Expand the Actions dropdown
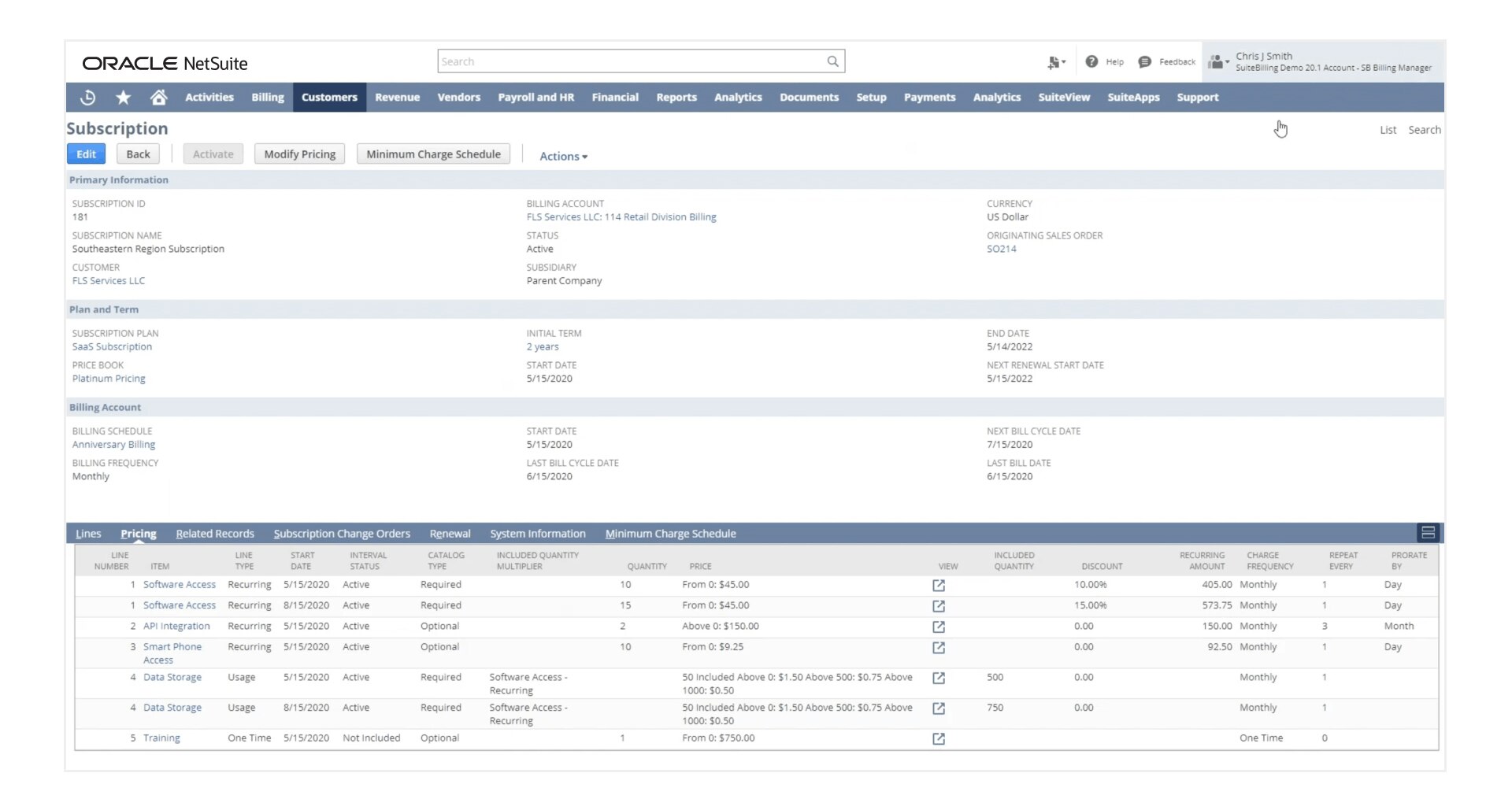The image size is (1512, 810). tap(564, 156)
